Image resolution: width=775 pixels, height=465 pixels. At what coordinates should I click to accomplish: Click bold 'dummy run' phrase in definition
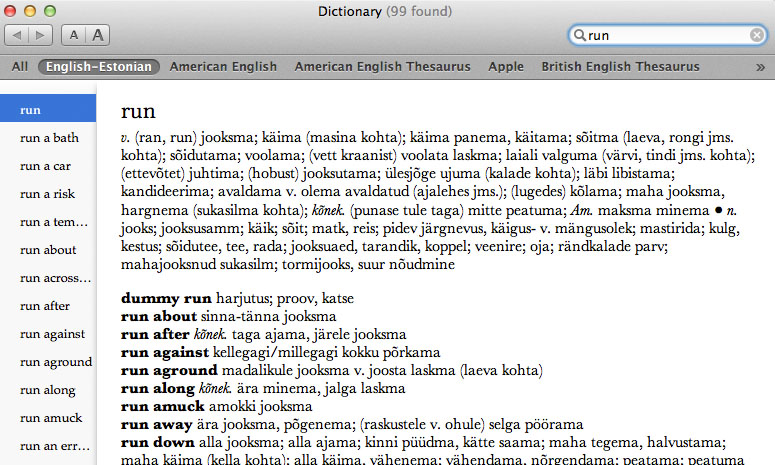pyautogui.click(x=166, y=298)
